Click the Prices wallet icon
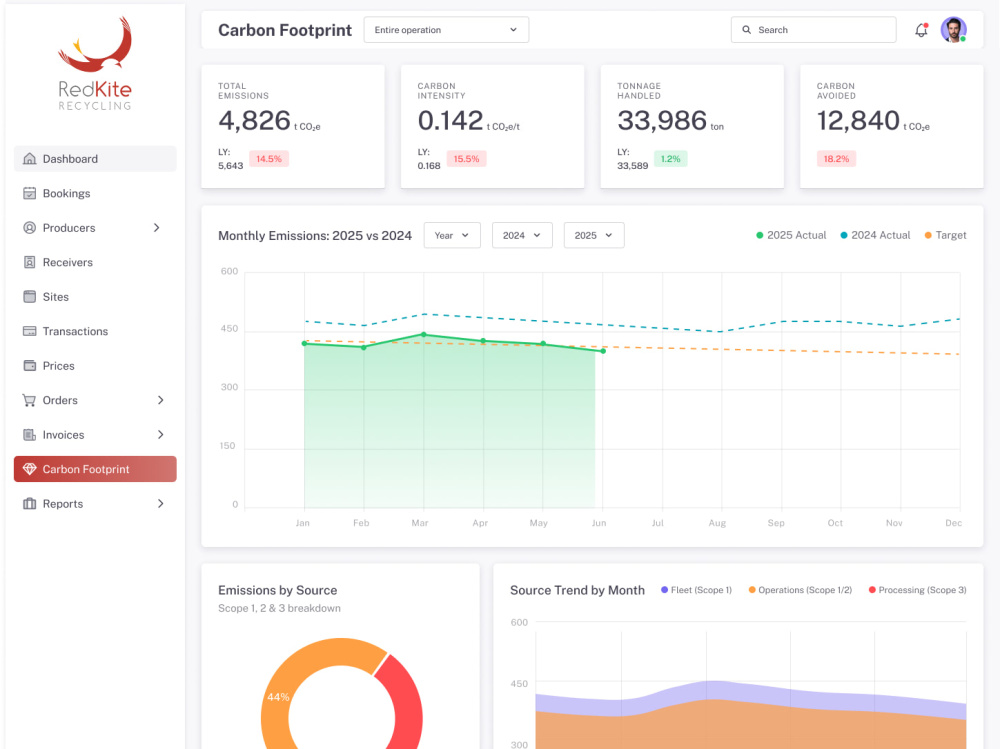The width and height of the screenshot is (1000, 749). pos(29,365)
